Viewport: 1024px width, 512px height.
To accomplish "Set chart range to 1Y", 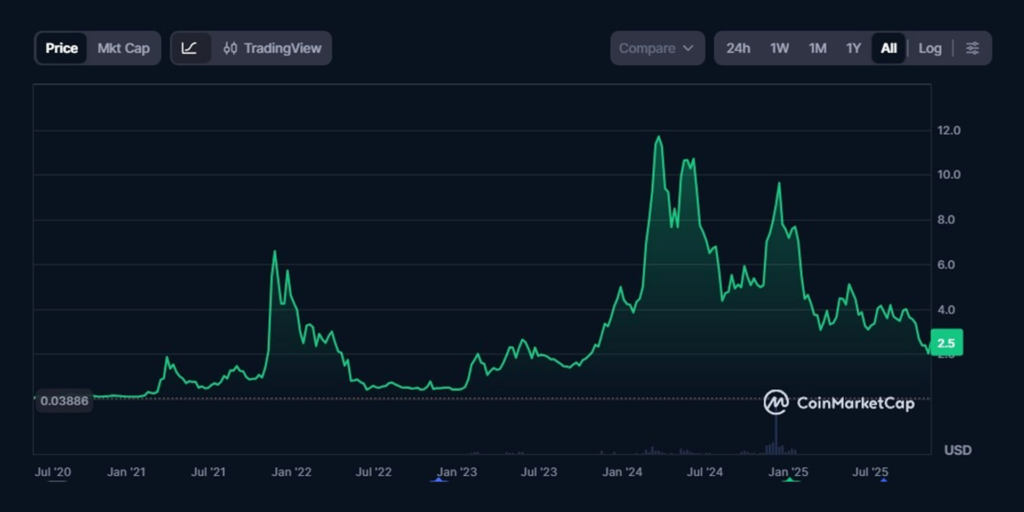I will [x=854, y=48].
